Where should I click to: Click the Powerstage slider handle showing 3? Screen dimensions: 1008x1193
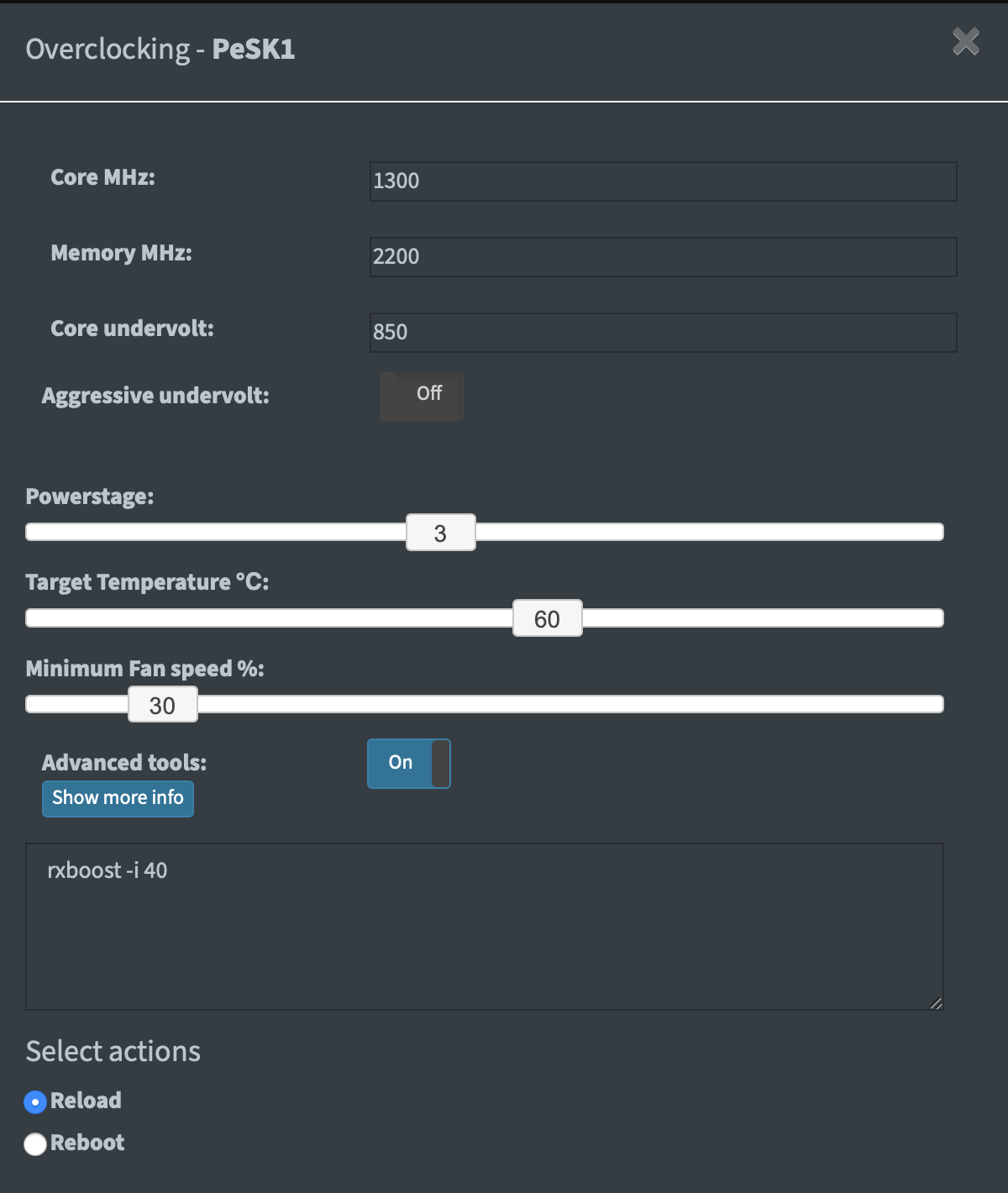(x=441, y=533)
